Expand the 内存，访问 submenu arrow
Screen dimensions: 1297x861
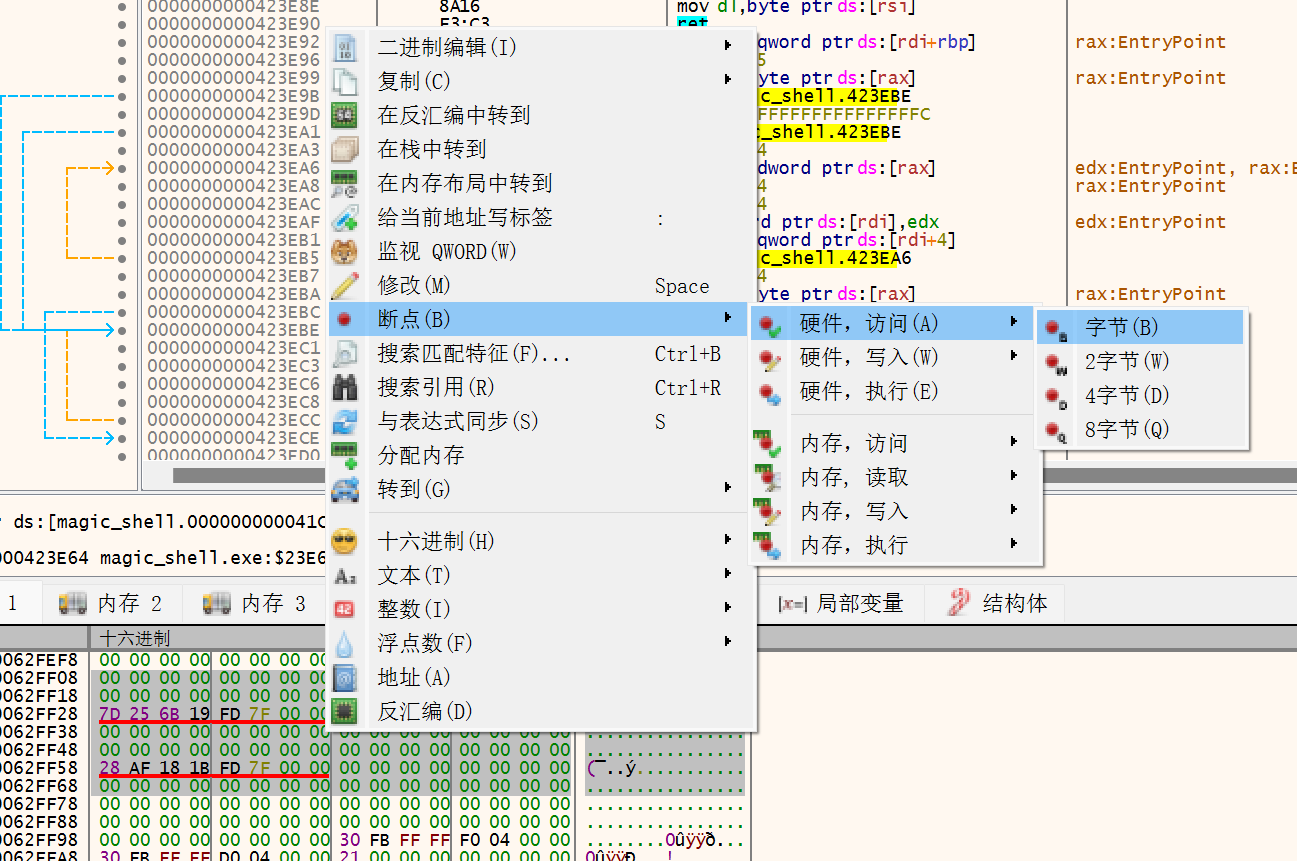[x=1014, y=442]
